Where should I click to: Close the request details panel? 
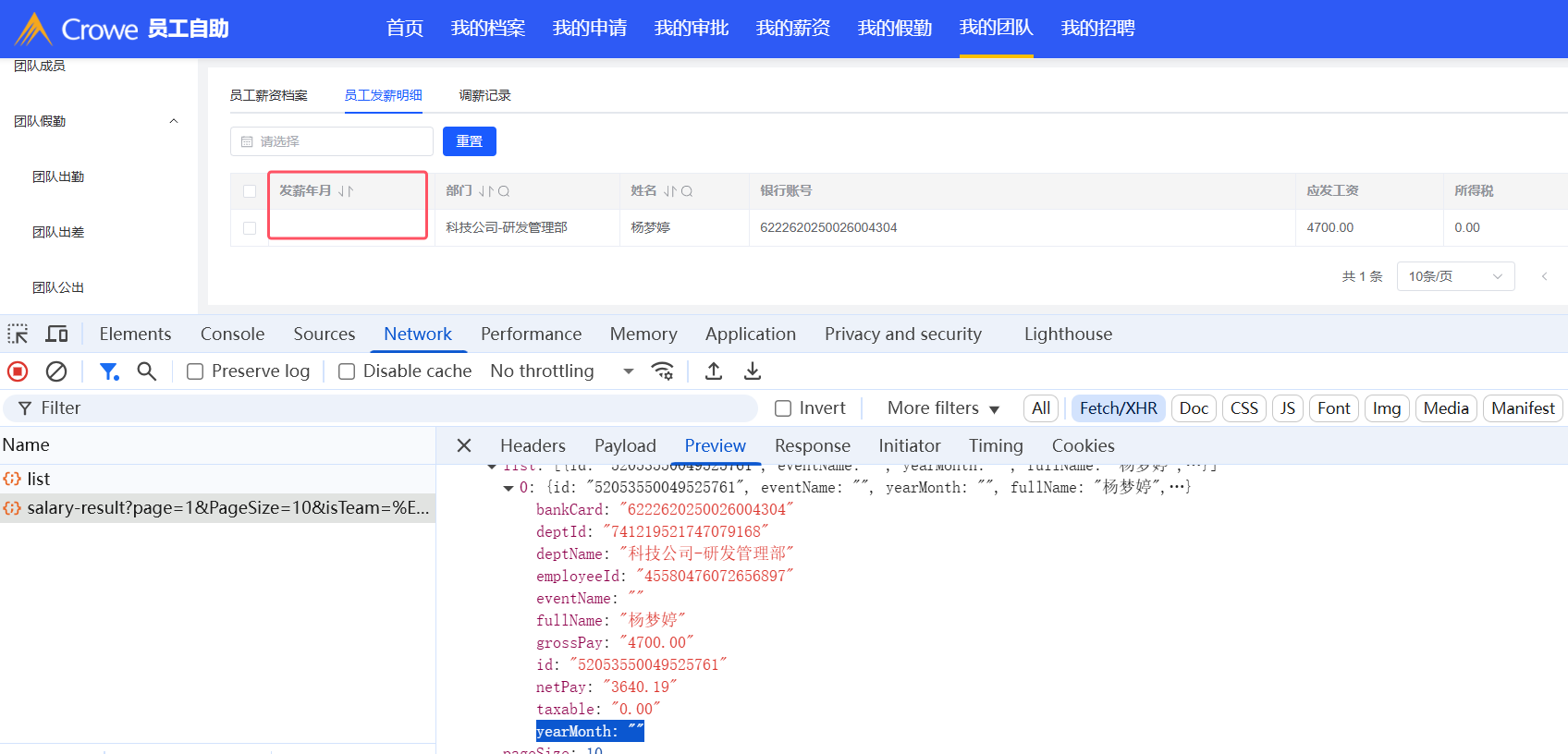tap(464, 445)
